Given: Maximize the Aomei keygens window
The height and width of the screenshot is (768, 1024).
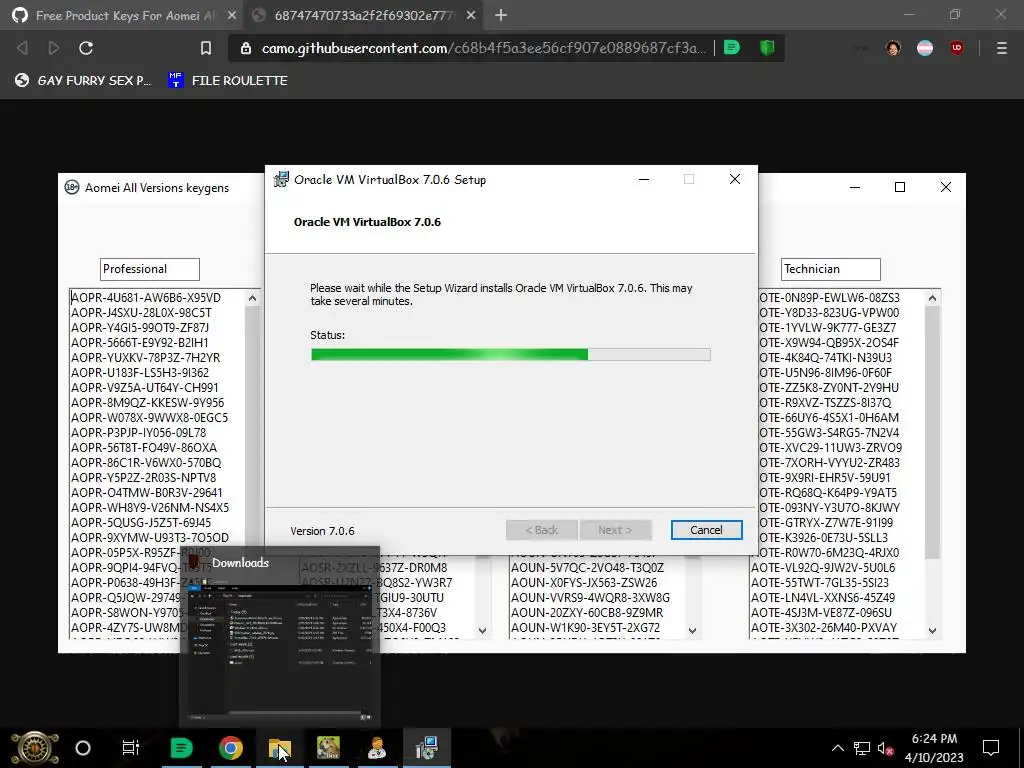Looking at the screenshot, I should pos(900,187).
